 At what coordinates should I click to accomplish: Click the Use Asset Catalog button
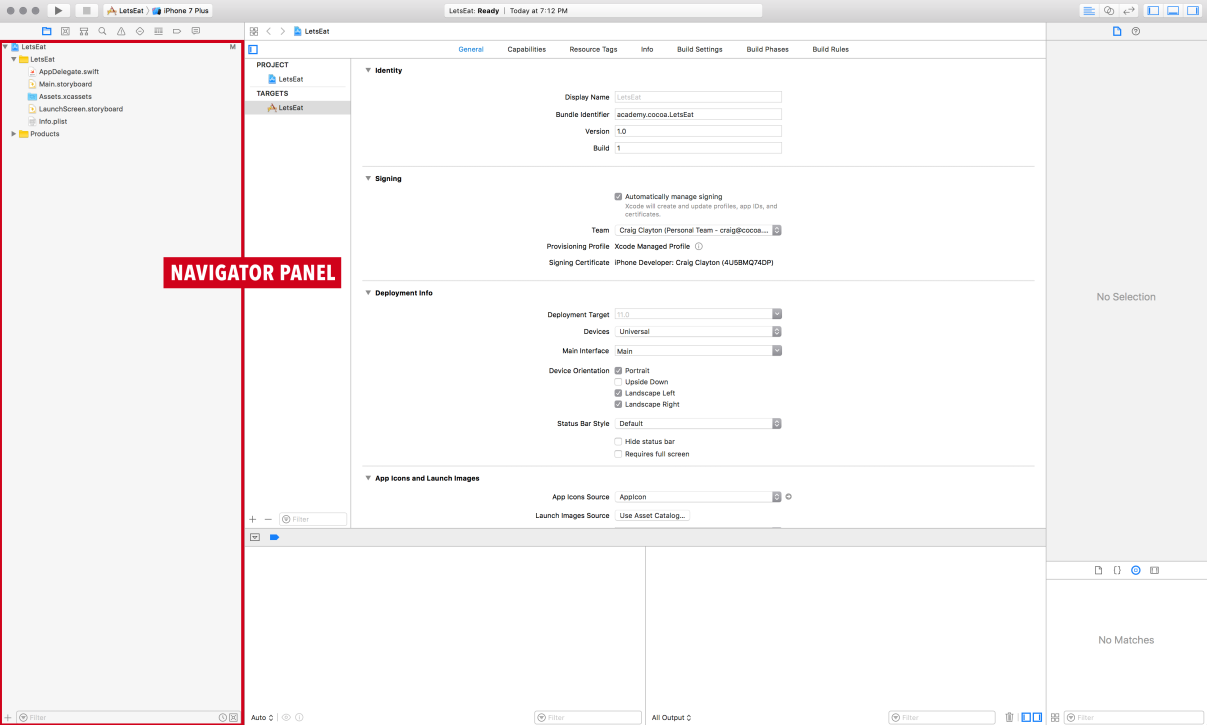click(652, 516)
